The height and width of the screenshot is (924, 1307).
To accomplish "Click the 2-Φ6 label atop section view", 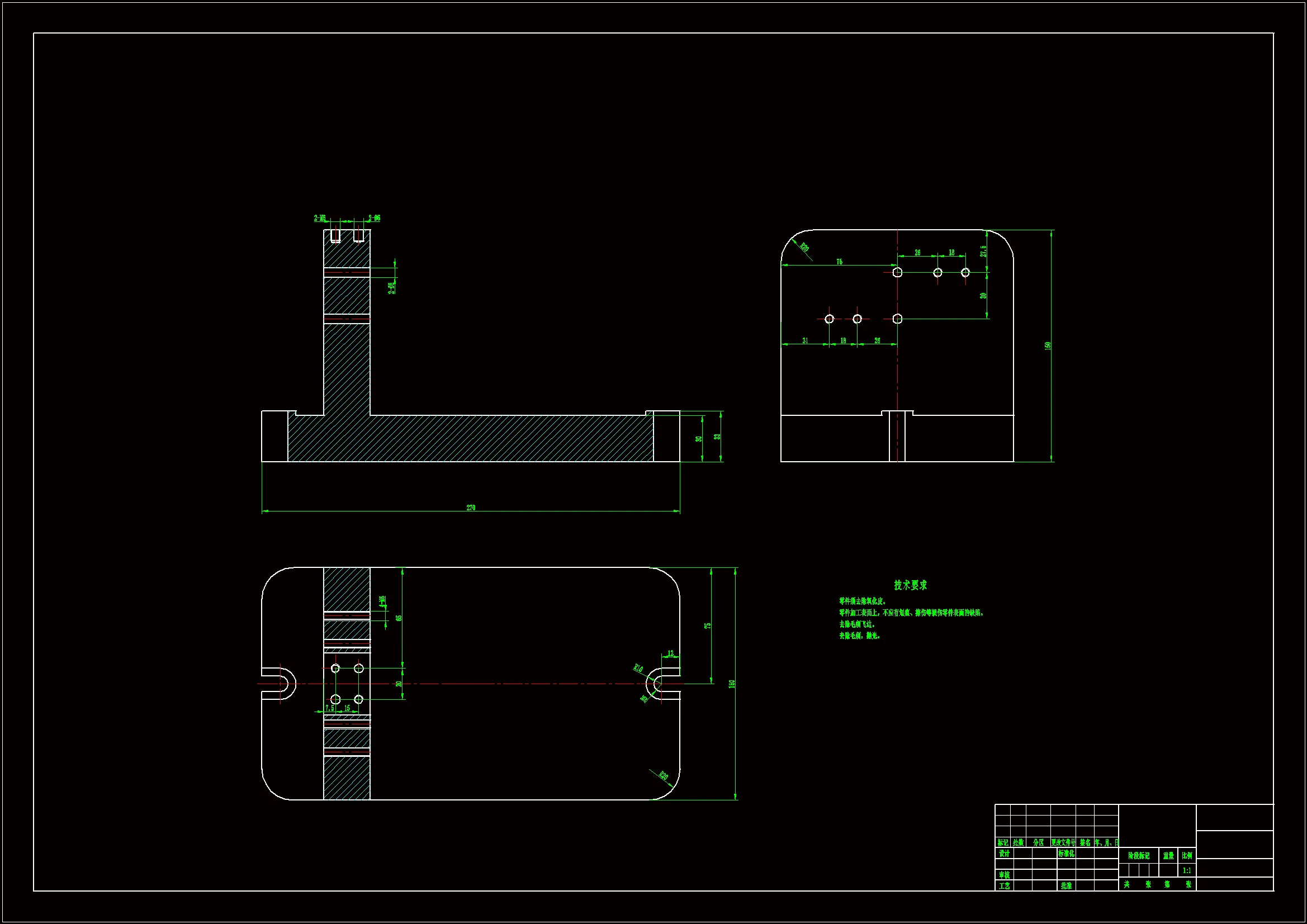I will [374, 218].
